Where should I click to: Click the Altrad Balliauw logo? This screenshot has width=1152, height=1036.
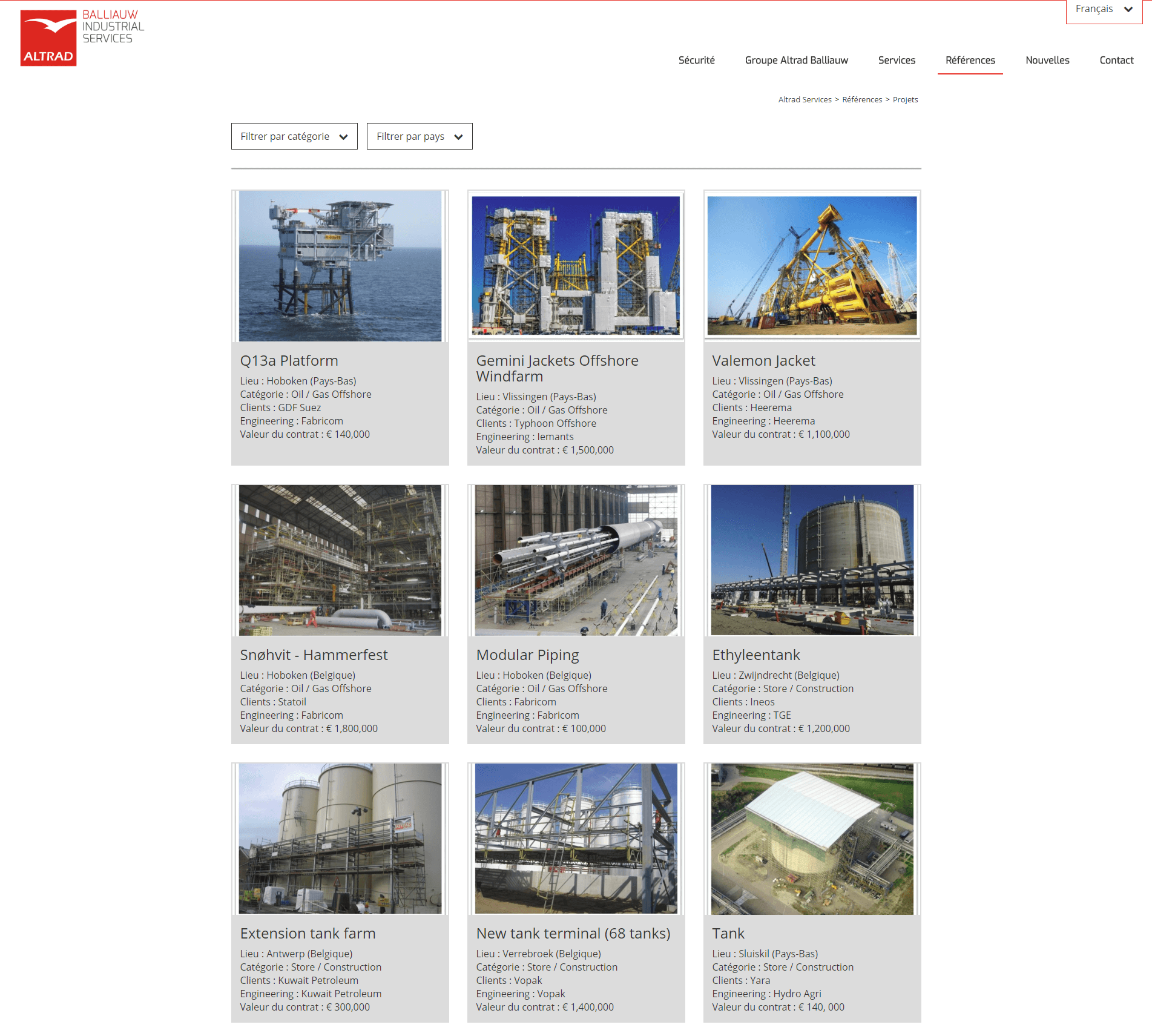tap(82, 37)
